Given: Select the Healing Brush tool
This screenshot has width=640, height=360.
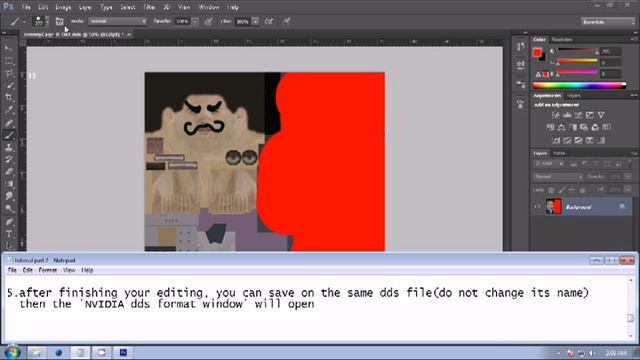Looking at the screenshot, I should click(9, 123).
